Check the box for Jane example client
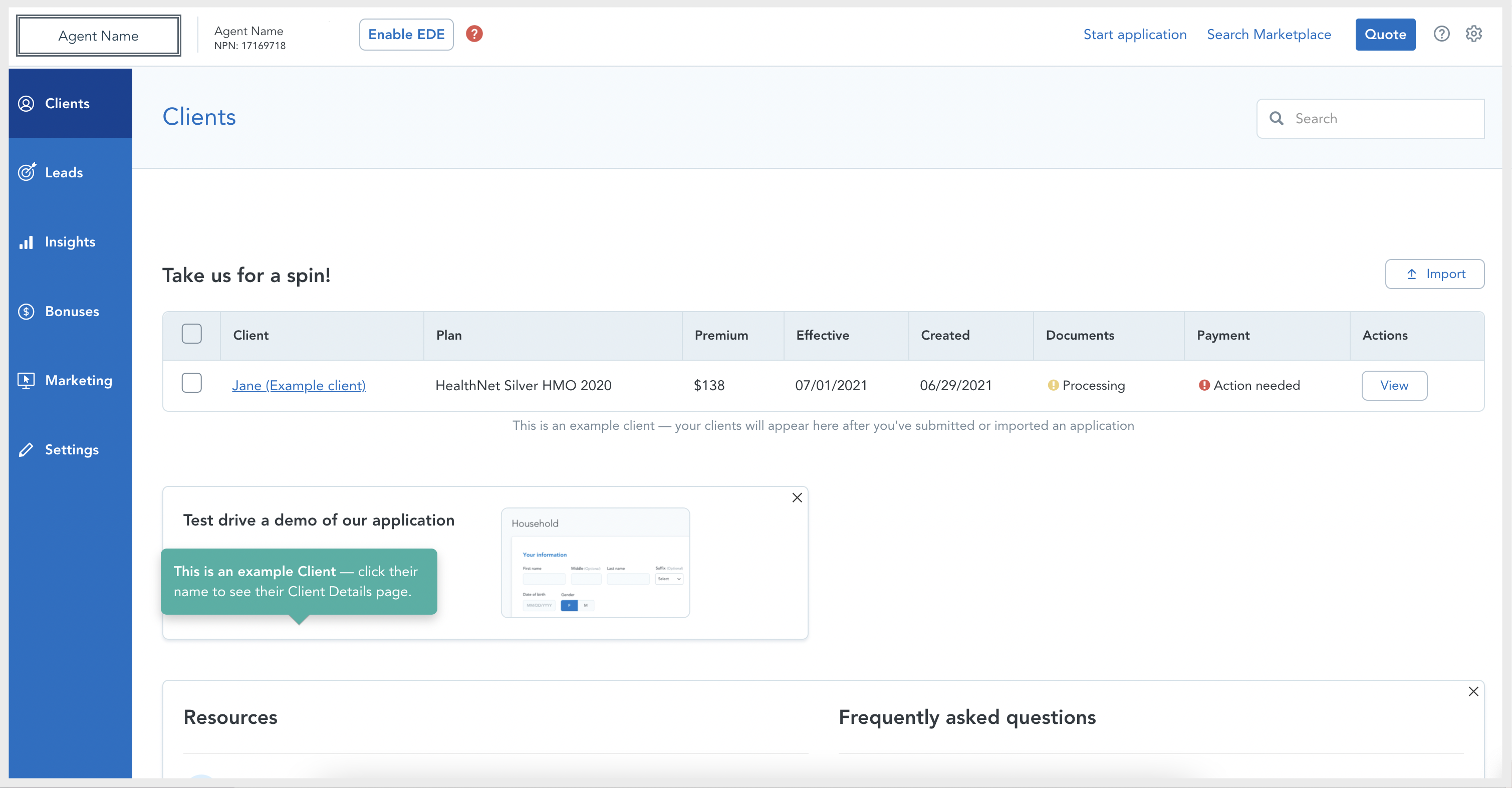This screenshot has height=788, width=1512. pos(191,383)
